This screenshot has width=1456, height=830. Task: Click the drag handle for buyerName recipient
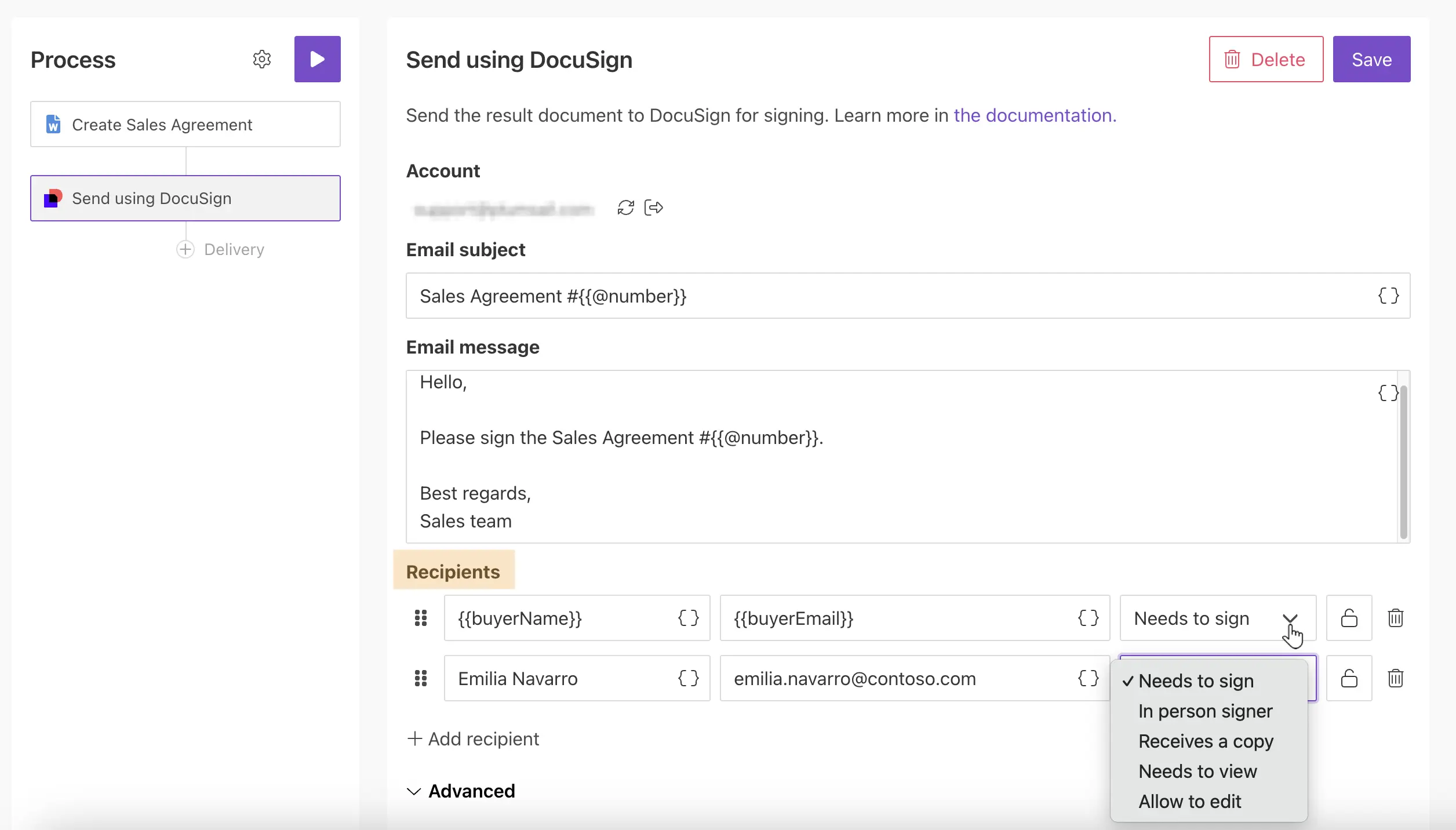click(x=421, y=618)
